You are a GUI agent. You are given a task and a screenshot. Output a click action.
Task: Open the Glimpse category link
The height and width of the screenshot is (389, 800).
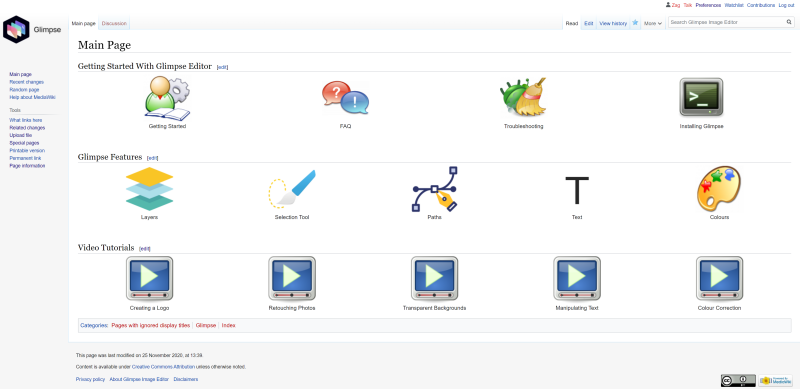pyautogui.click(x=206, y=325)
